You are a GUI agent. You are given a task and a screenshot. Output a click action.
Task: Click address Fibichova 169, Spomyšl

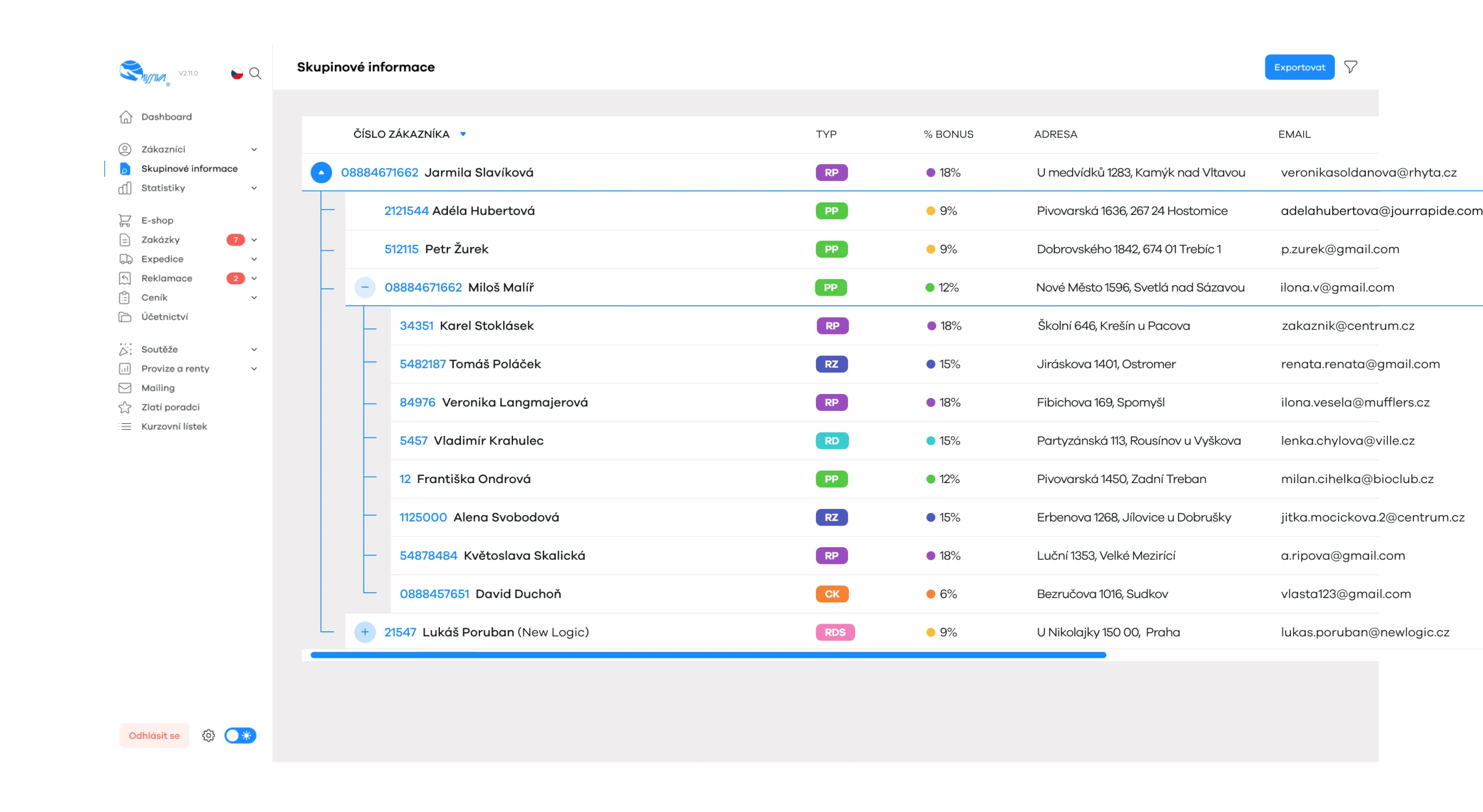point(1100,403)
